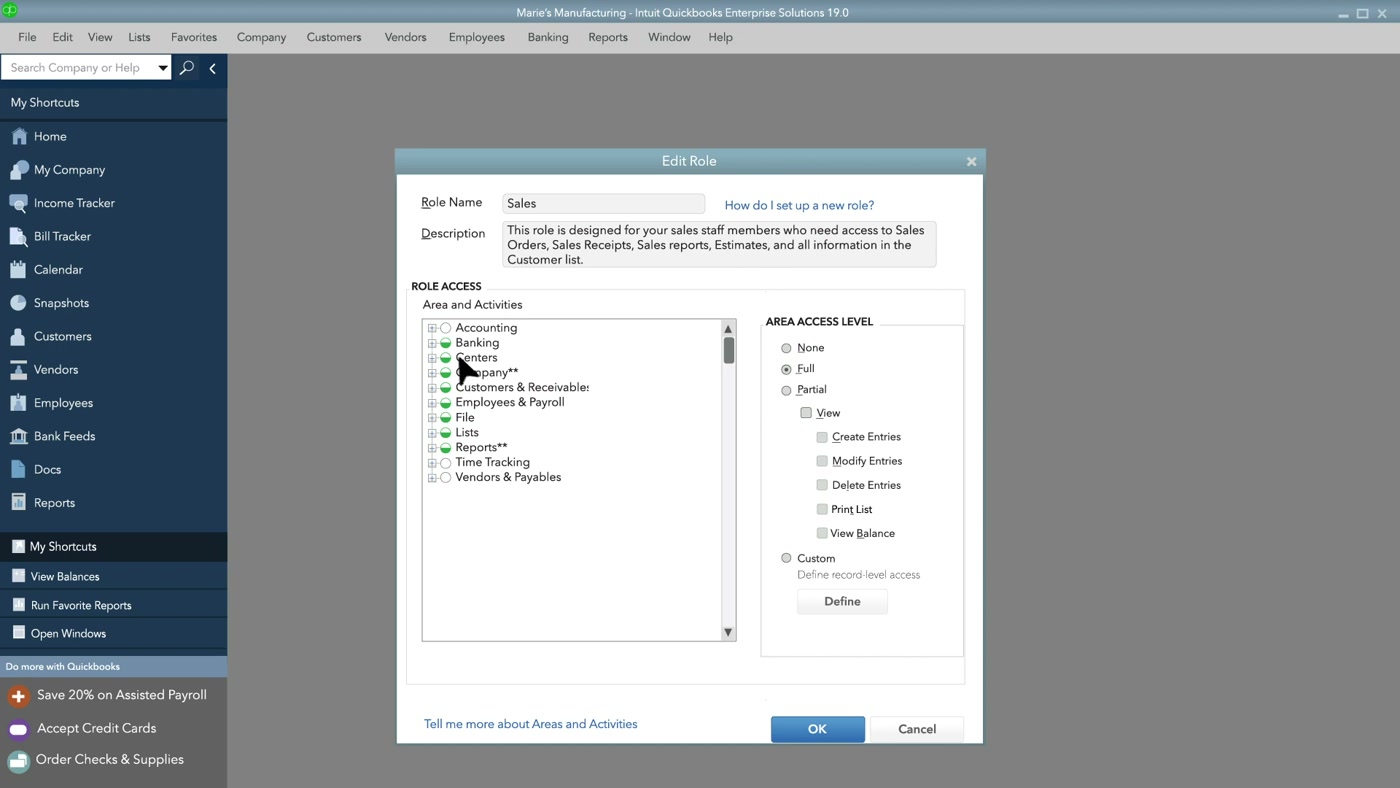Click the tree list scroll down arrow
Screen dimensions: 1400x788
click(x=728, y=632)
